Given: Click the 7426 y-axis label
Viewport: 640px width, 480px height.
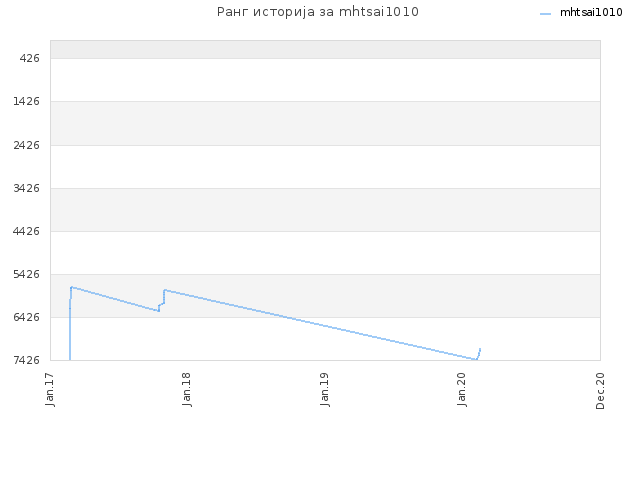Looking at the screenshot, I should pyautogui.click(x=26, y=360).
